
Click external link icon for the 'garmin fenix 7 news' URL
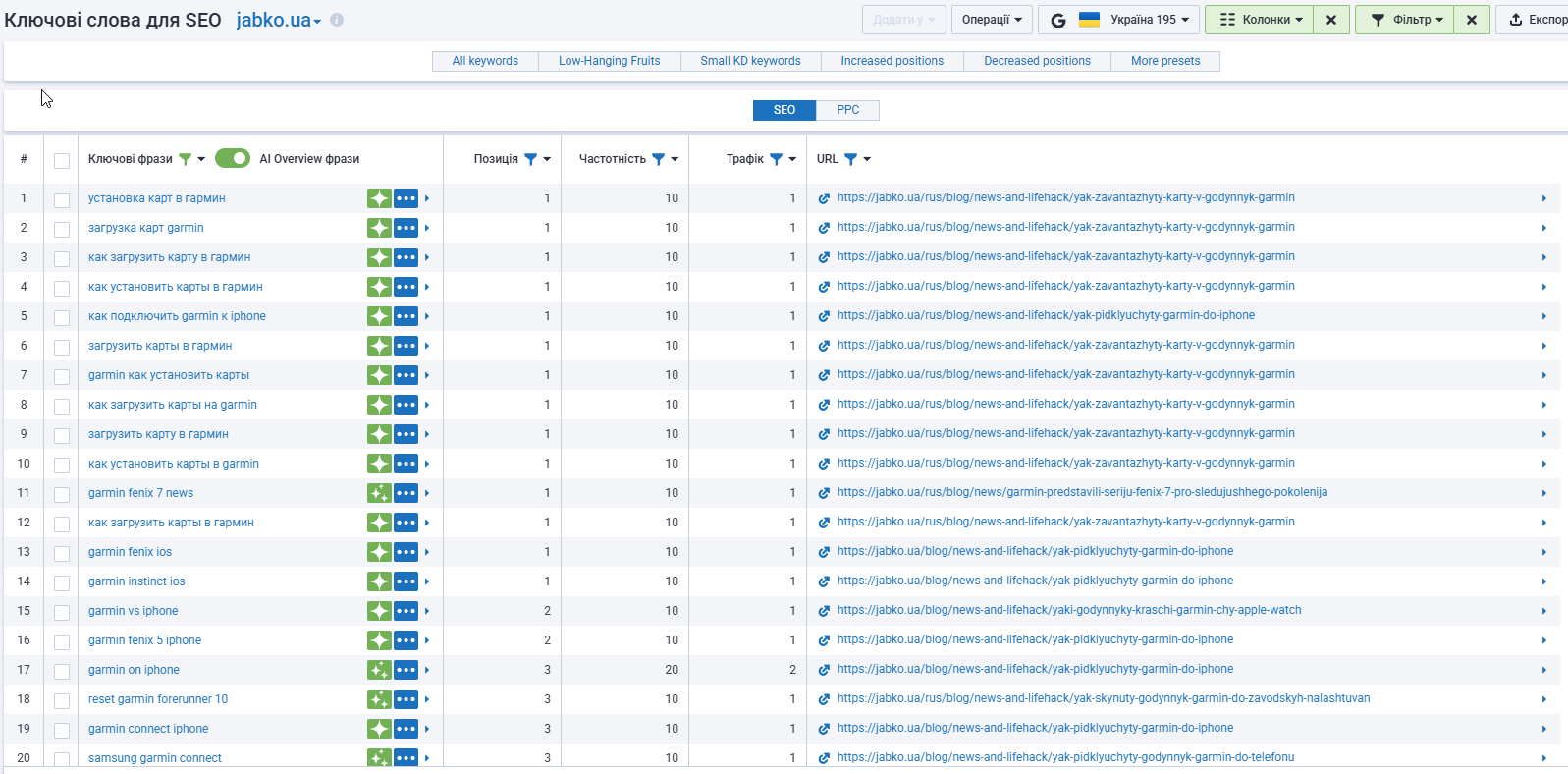click(824, 493)
